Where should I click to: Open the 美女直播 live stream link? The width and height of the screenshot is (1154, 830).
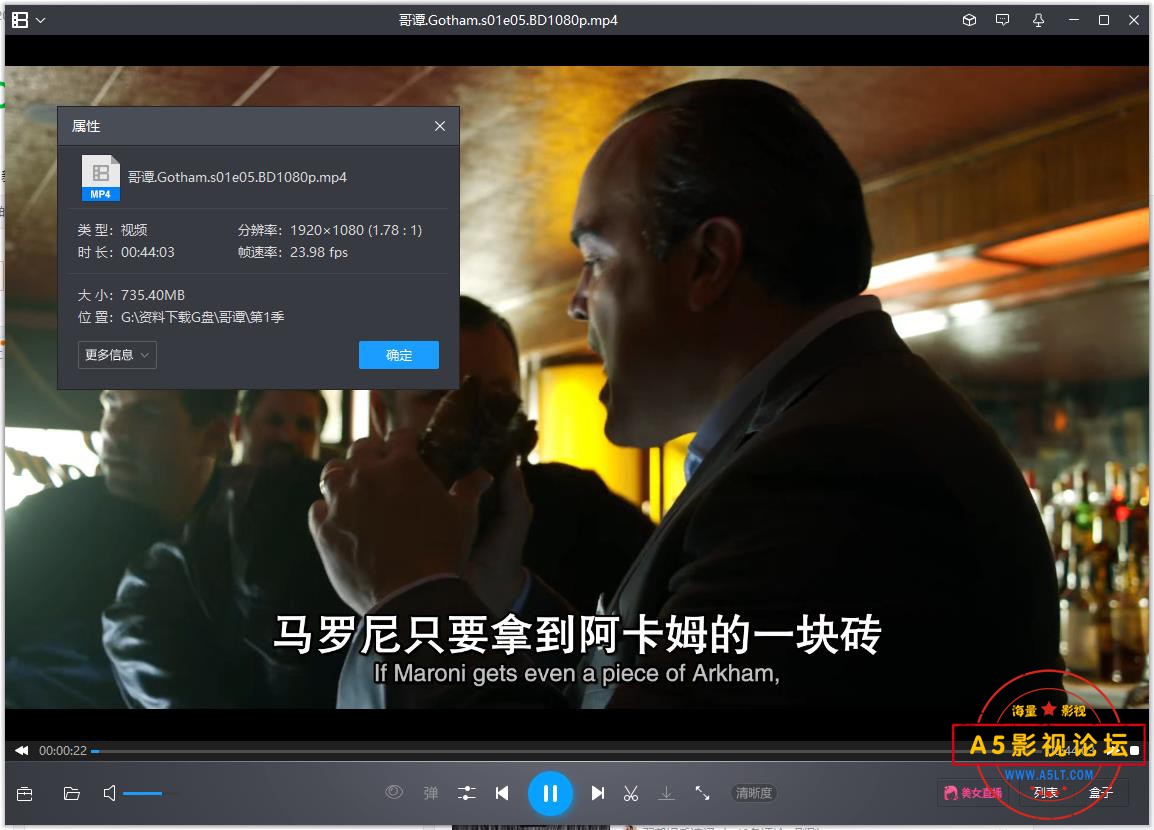(x=972, y=792)
